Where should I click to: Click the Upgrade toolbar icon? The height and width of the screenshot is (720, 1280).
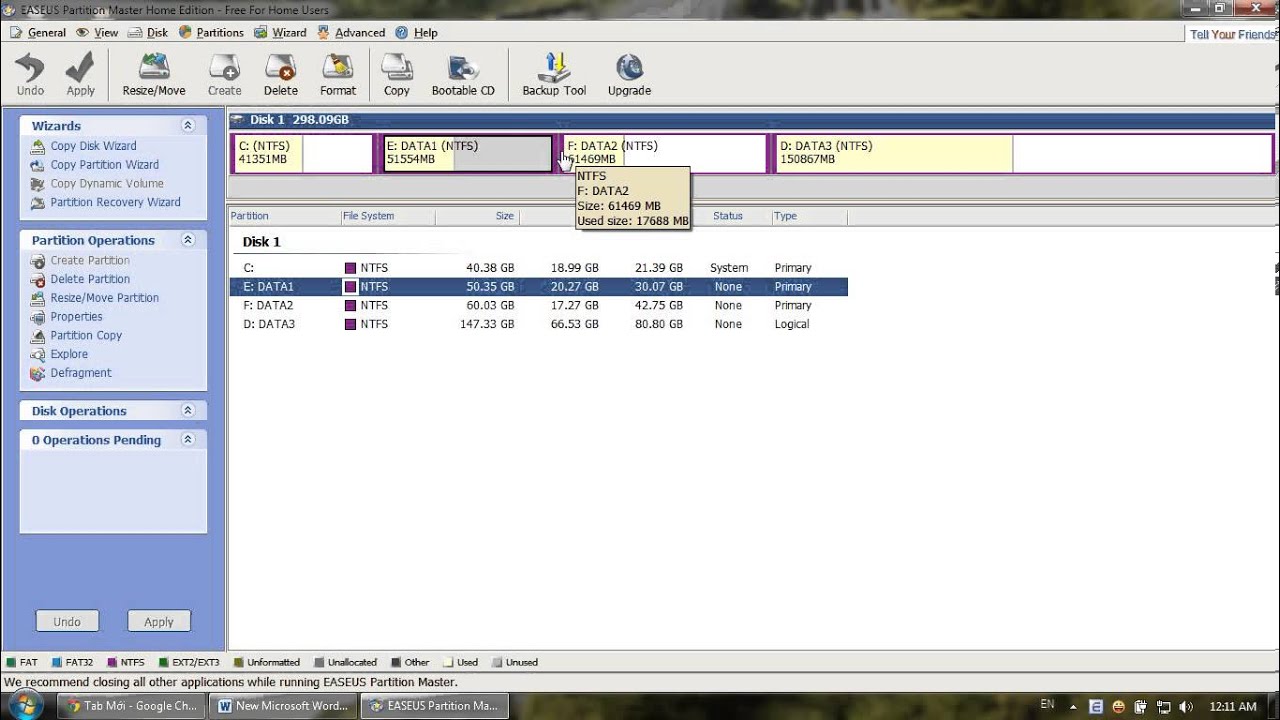tap(629, 74)
